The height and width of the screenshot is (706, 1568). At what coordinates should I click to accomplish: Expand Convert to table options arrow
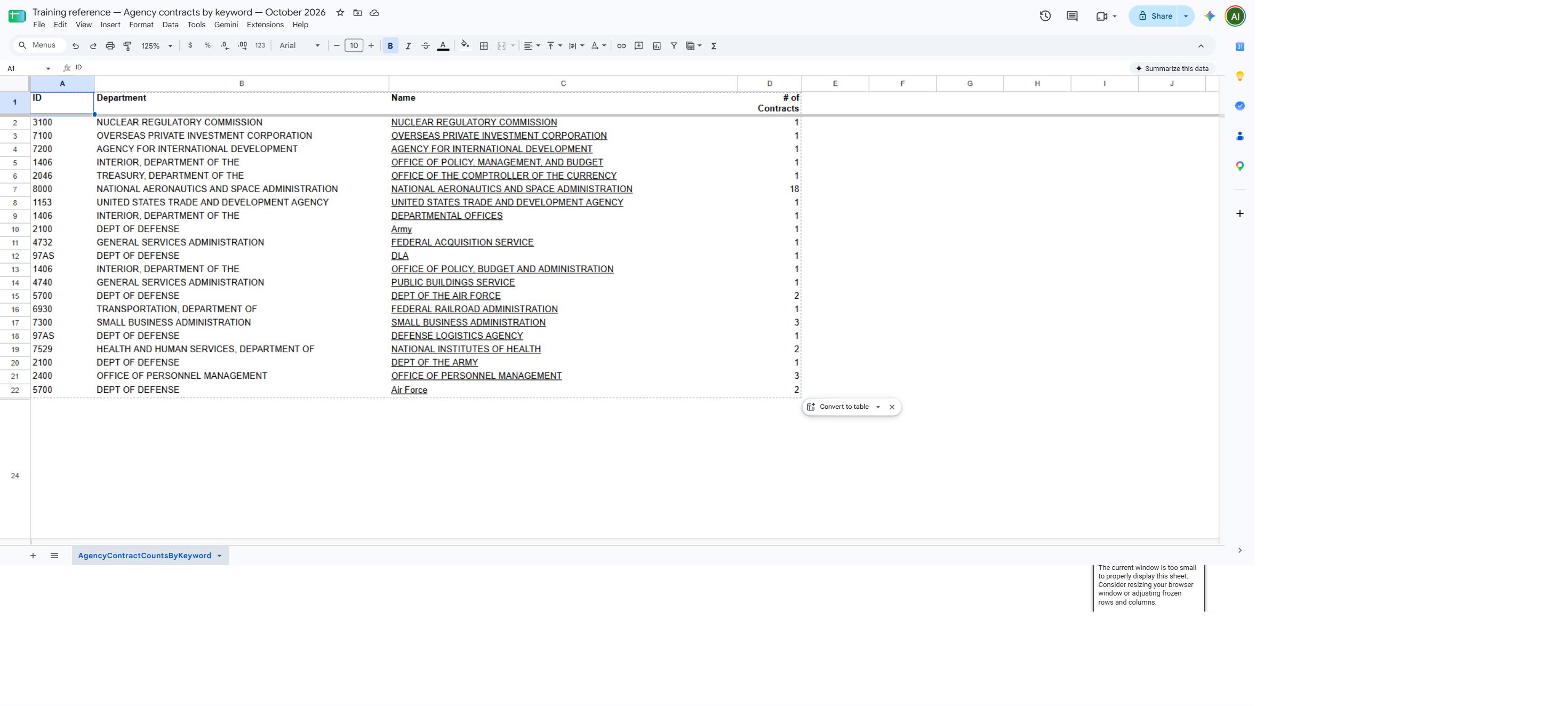click(878, 407)
